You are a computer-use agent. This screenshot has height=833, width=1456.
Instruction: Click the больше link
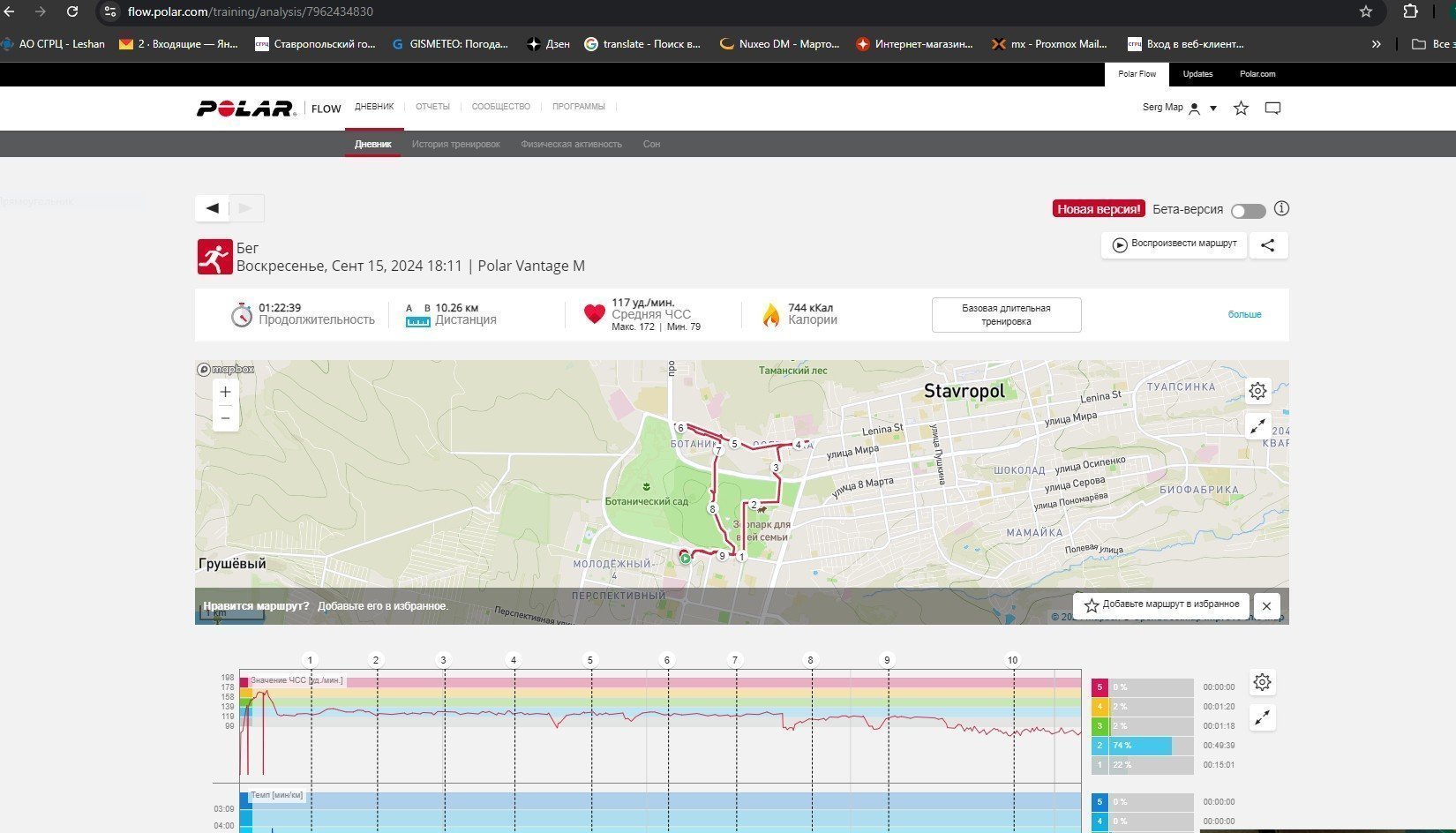tap(1244, 315)
